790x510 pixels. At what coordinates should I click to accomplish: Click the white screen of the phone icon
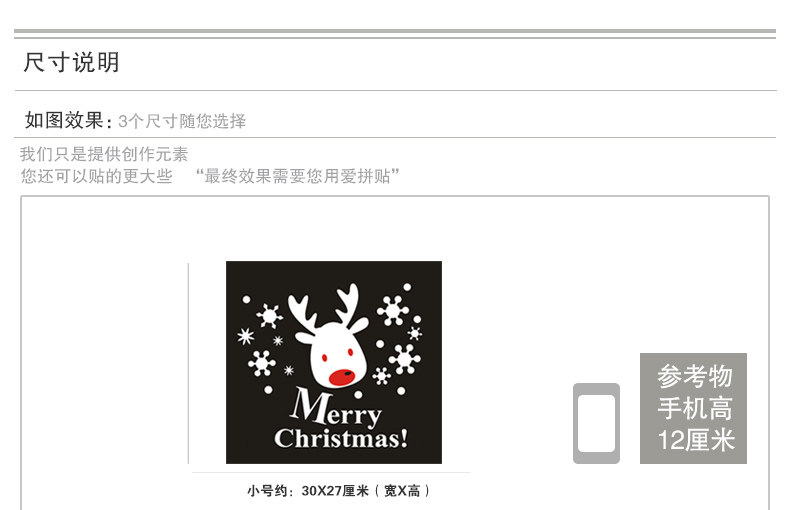tap(596, 423)
